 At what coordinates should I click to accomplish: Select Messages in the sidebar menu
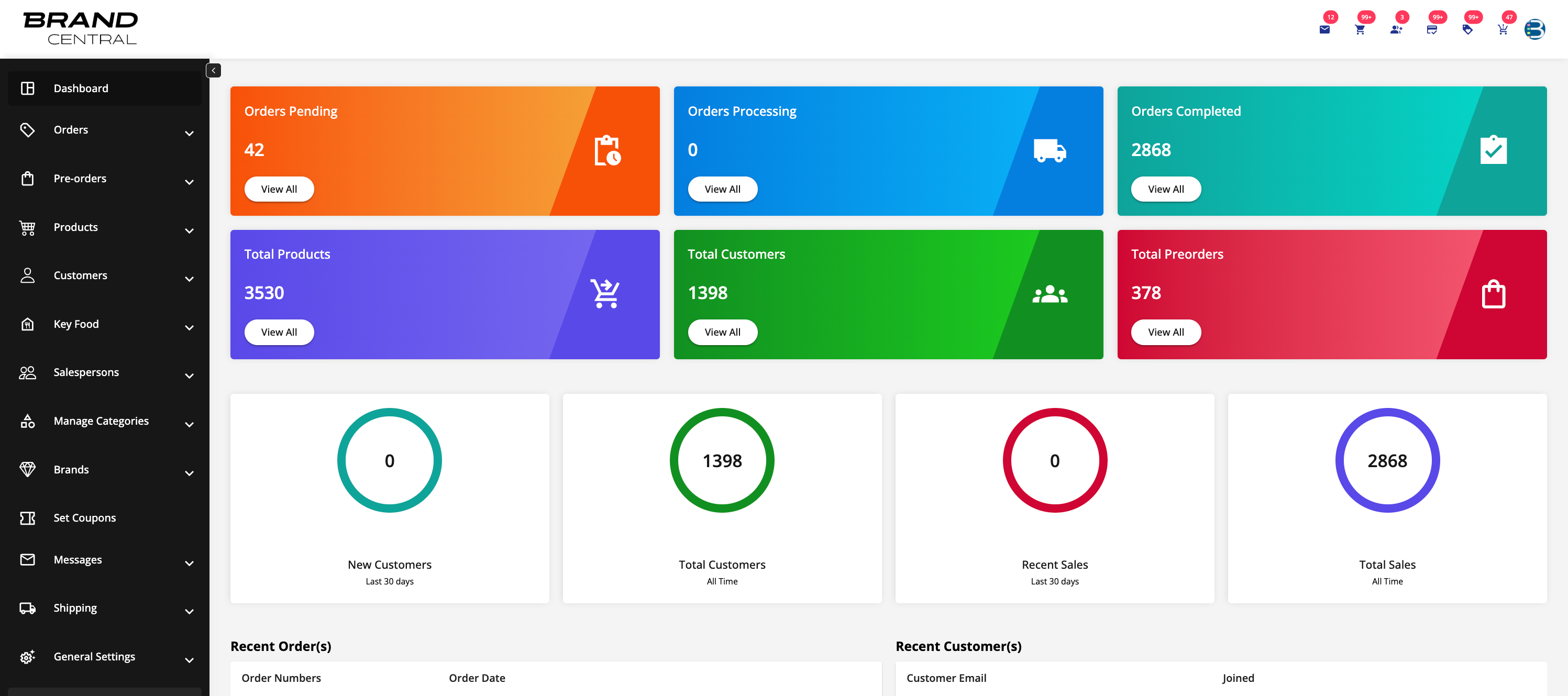point(78,560)
